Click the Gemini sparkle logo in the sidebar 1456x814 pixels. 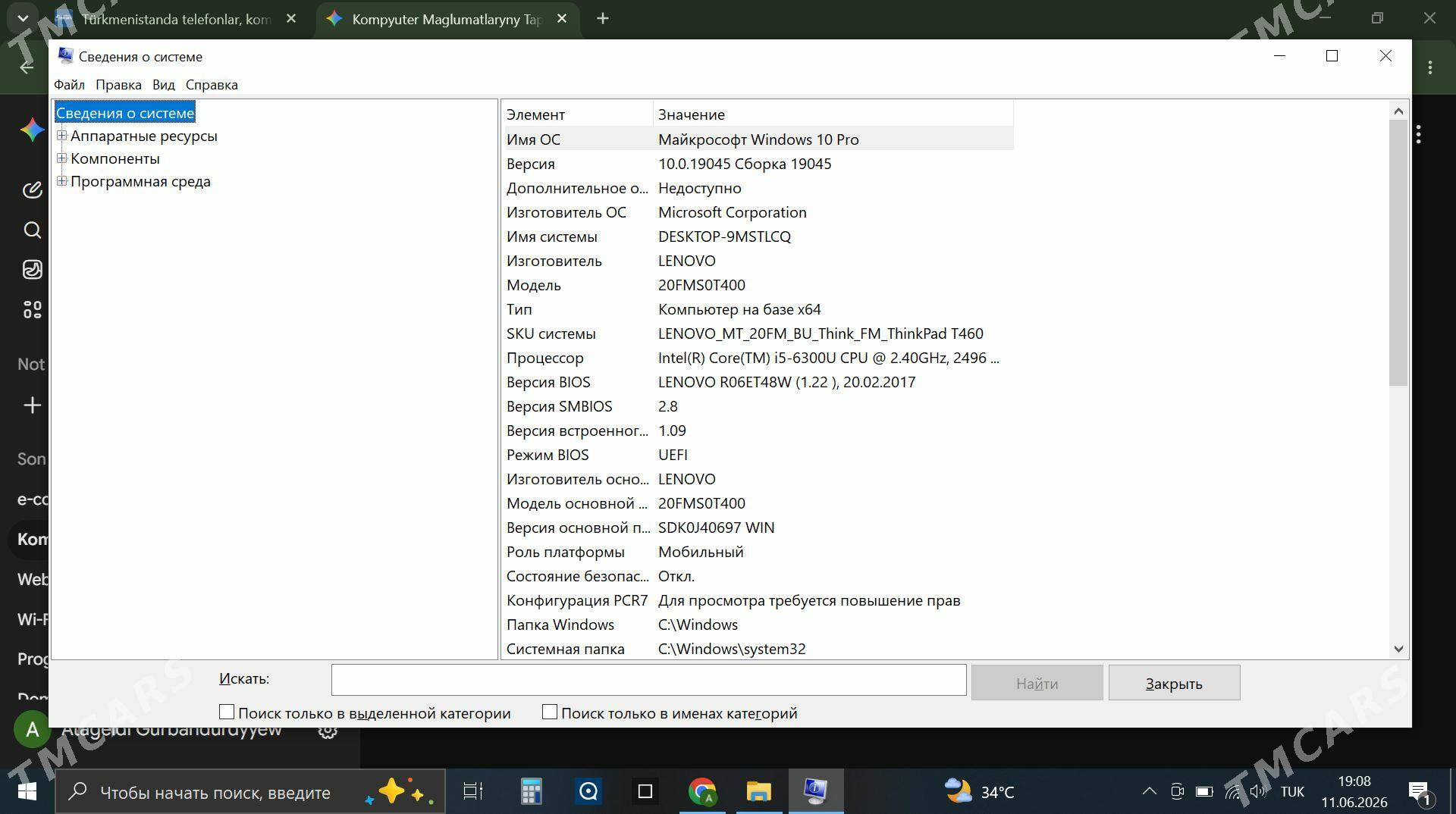32,130
